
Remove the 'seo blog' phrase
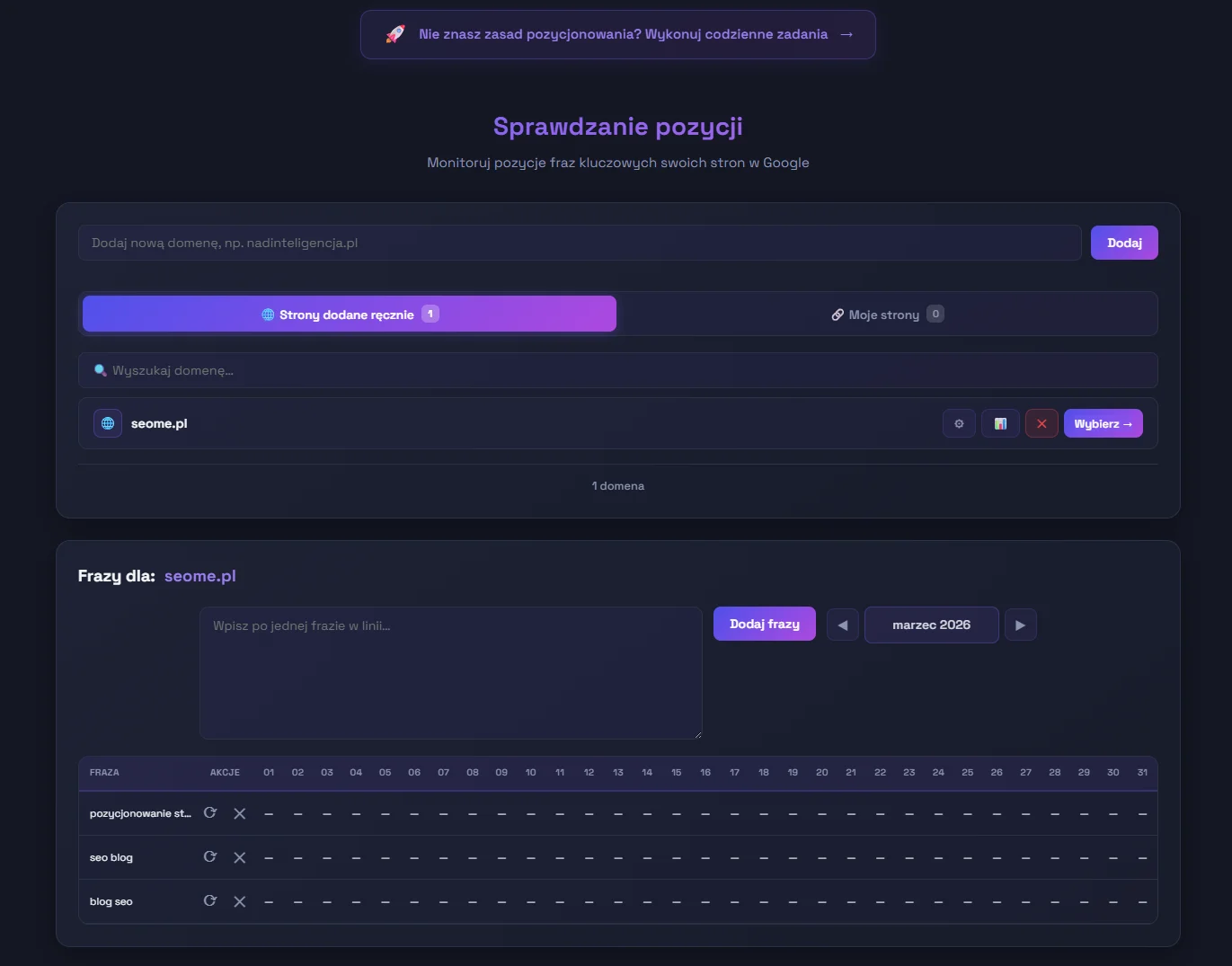[x=240, y=857]
